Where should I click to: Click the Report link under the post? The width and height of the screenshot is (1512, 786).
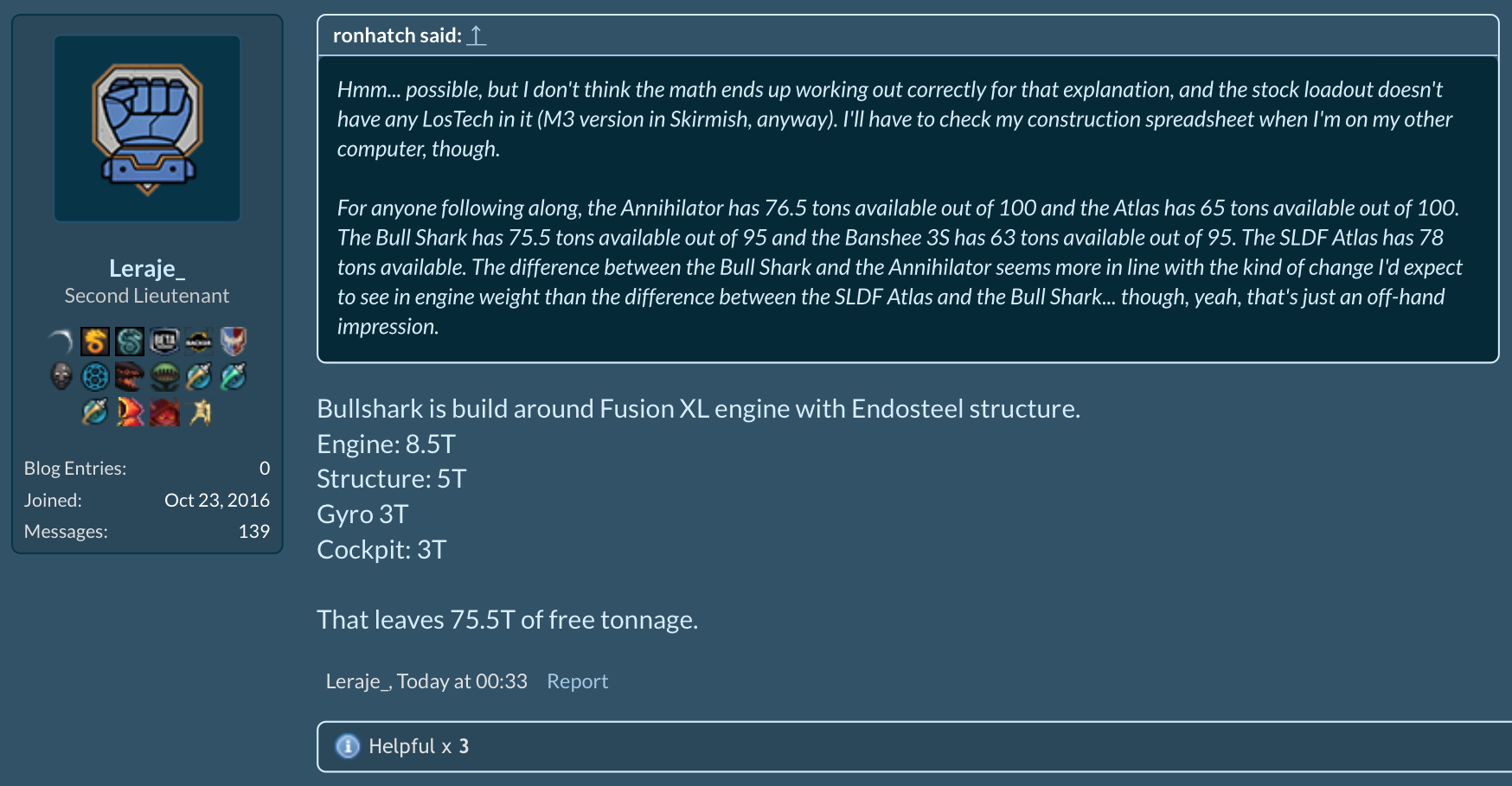(x=577, y=681)
